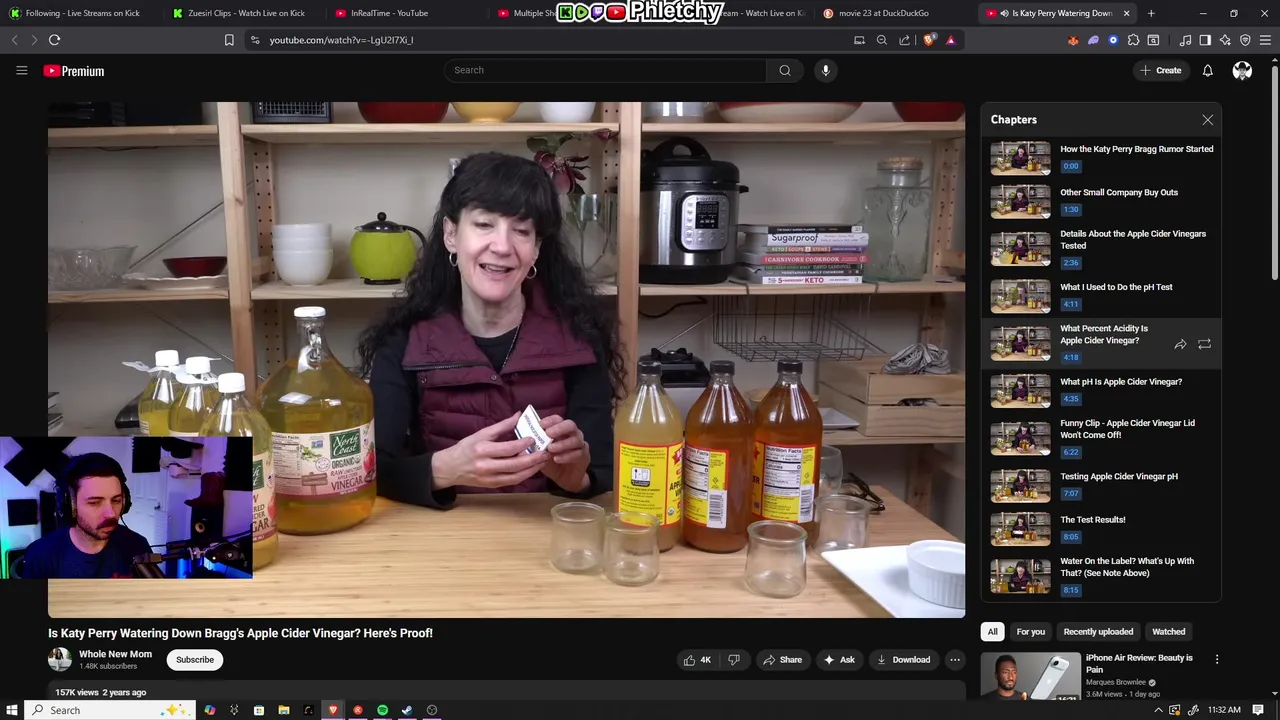
Task: Select the All filter chip
Action: (x=992, y=632)
